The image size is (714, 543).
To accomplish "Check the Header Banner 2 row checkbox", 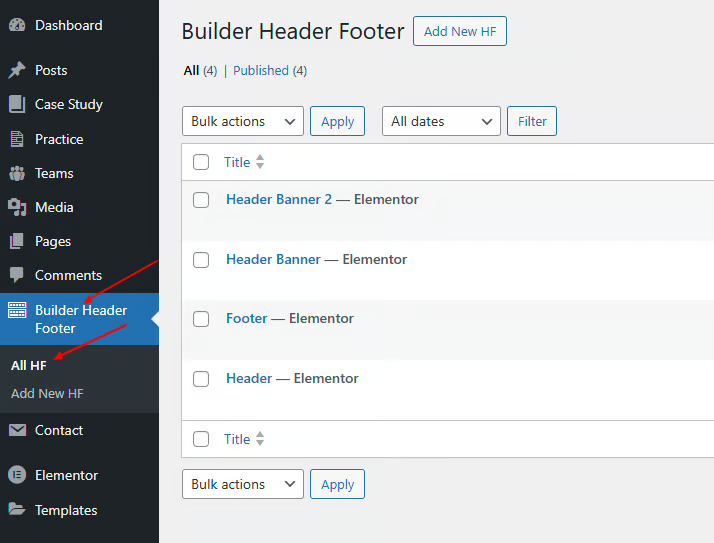I will coord(201,200).
